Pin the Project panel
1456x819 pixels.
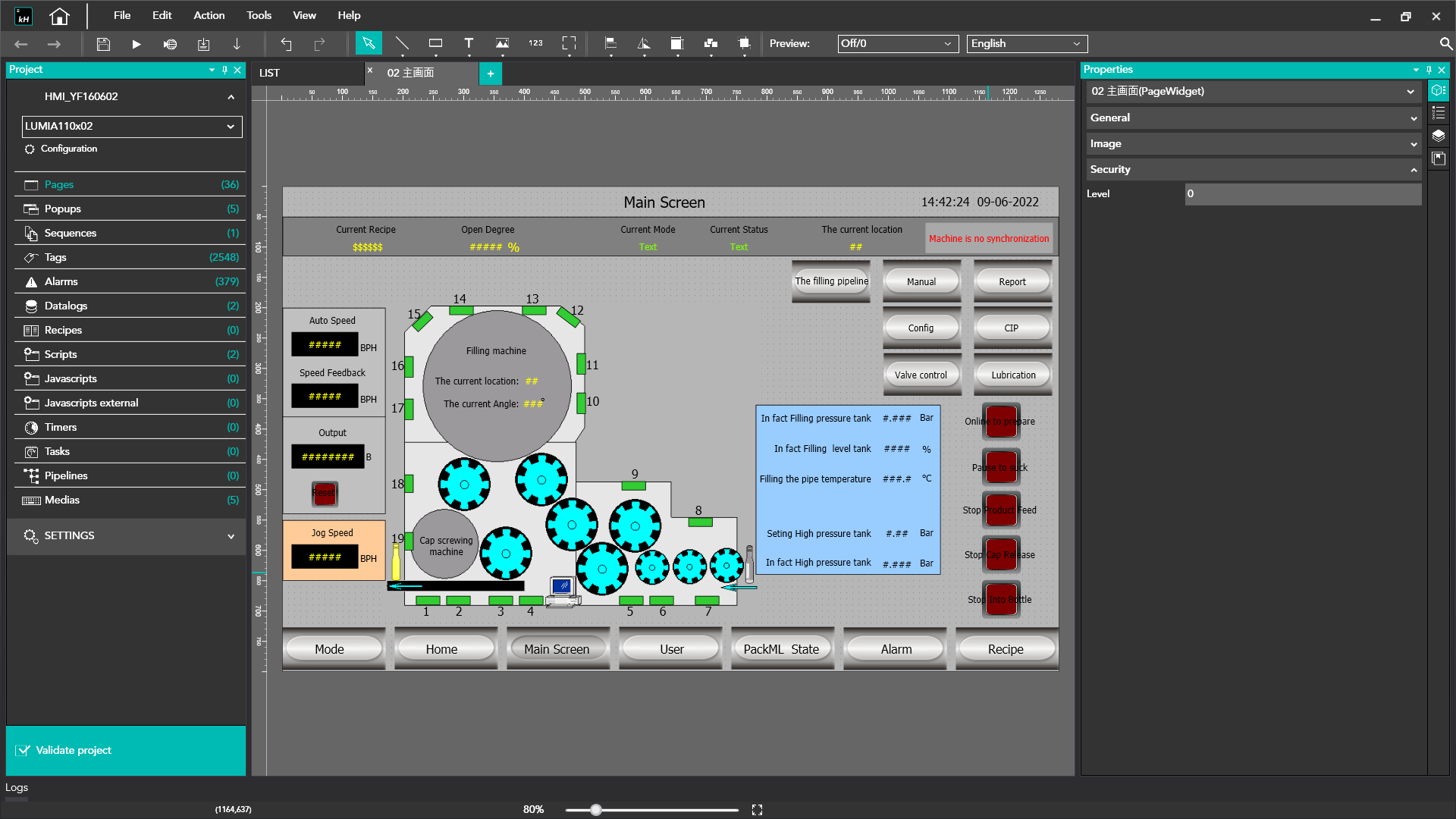(224, 70)
